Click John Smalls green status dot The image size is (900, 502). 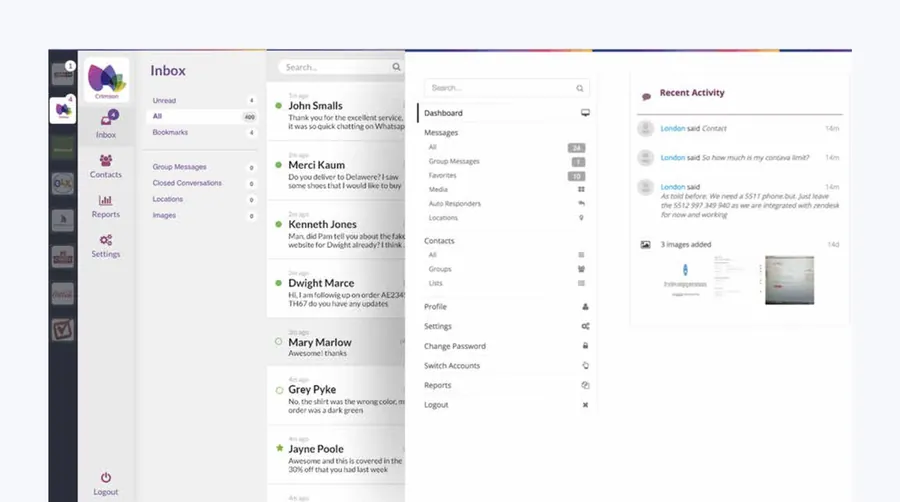[278, 106]
